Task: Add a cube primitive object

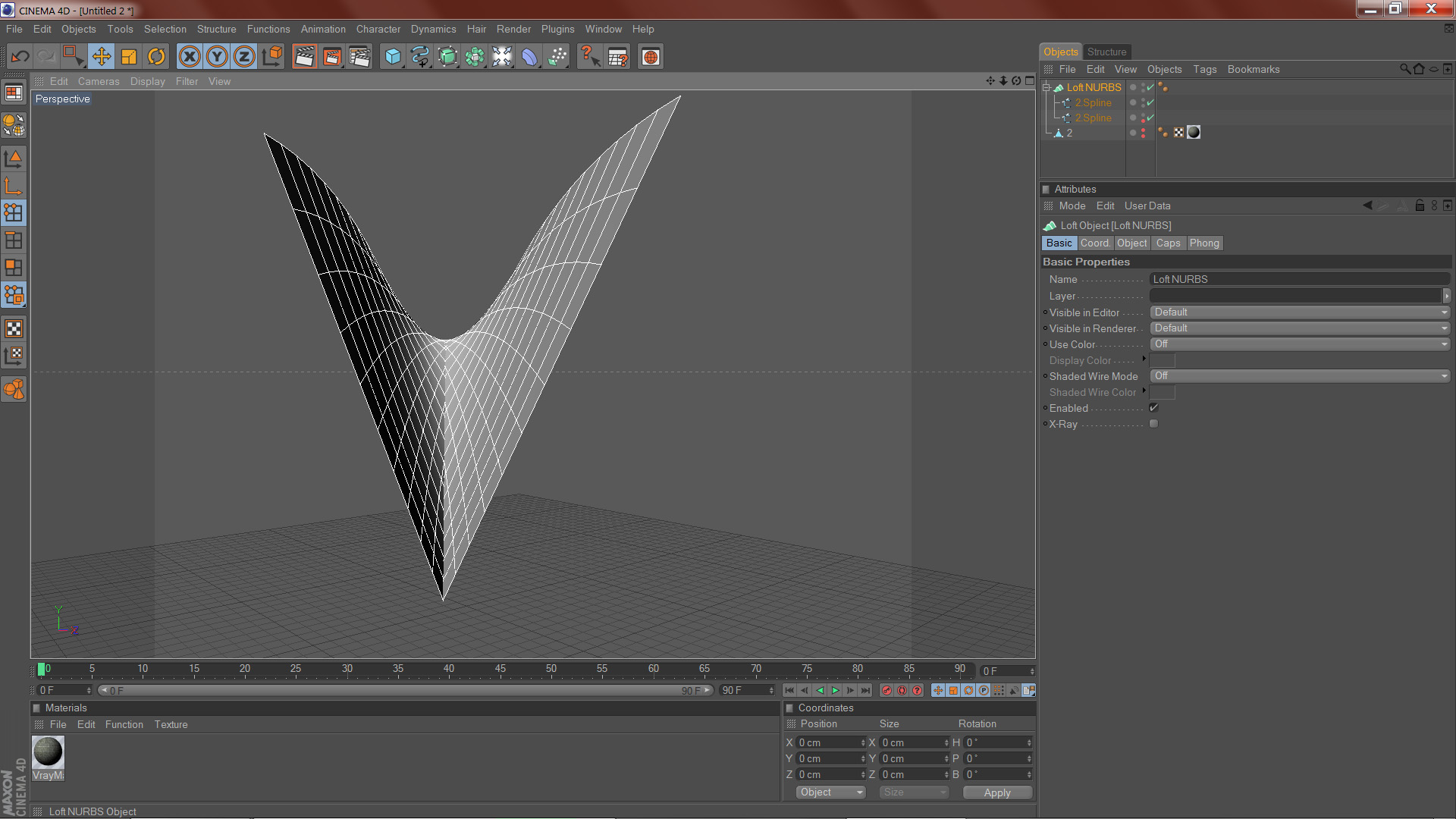Action: (x=392, y=57)
